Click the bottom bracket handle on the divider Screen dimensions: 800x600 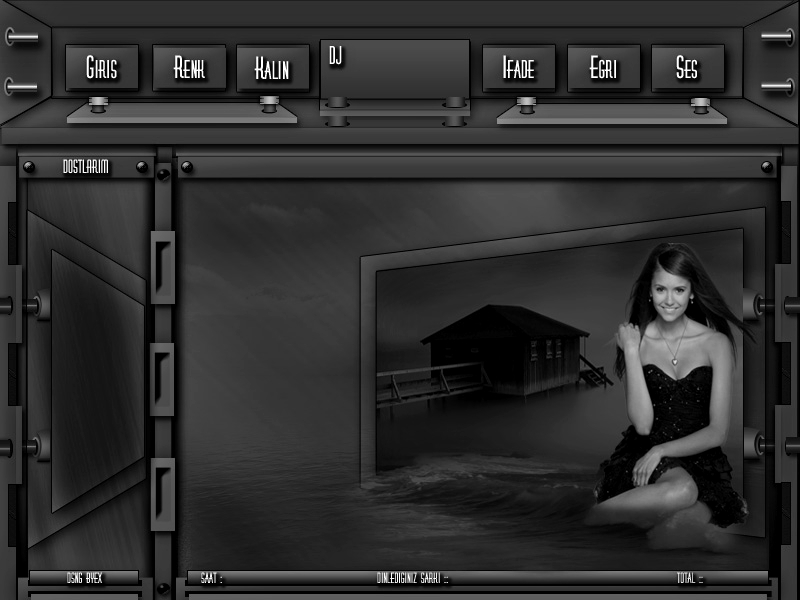coord(163,494)
